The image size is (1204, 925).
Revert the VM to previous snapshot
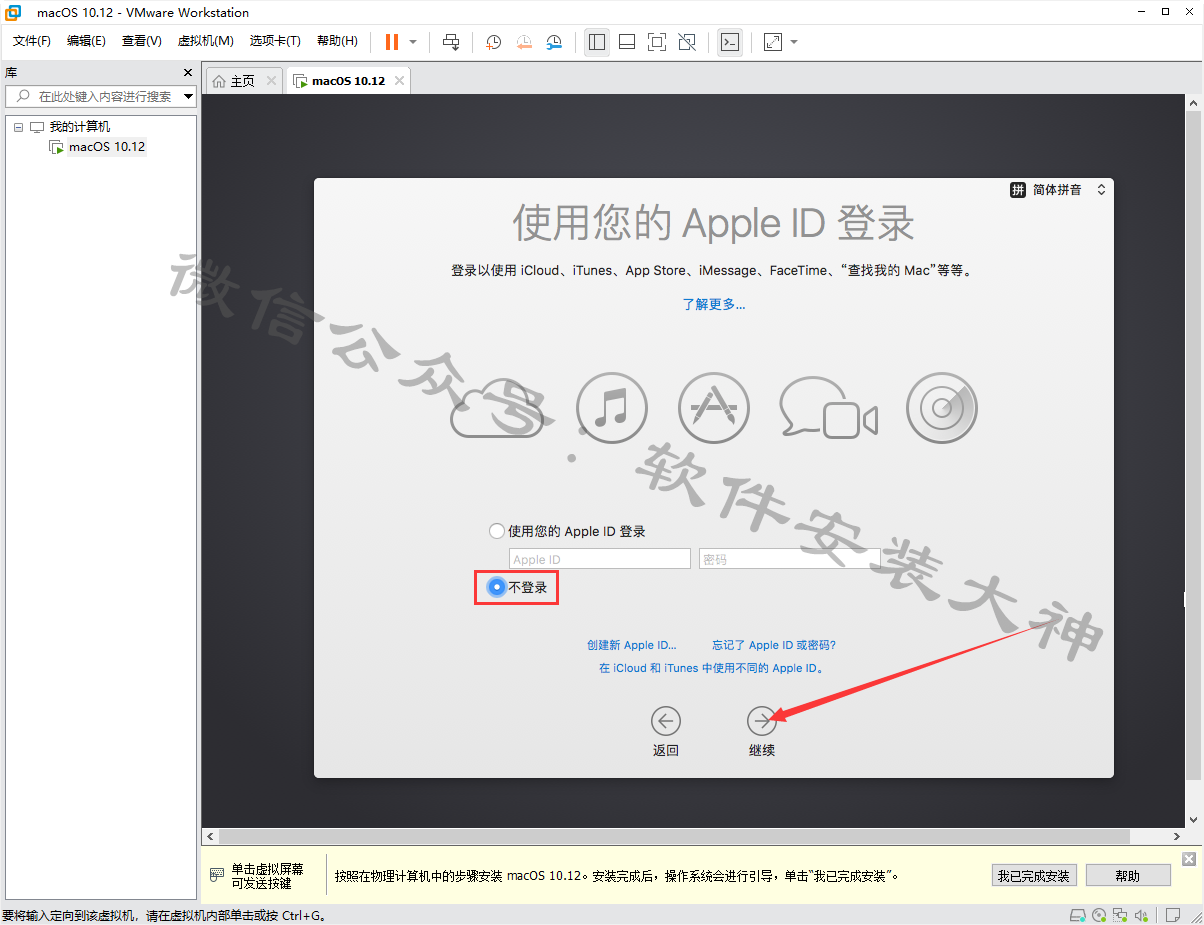524,42
